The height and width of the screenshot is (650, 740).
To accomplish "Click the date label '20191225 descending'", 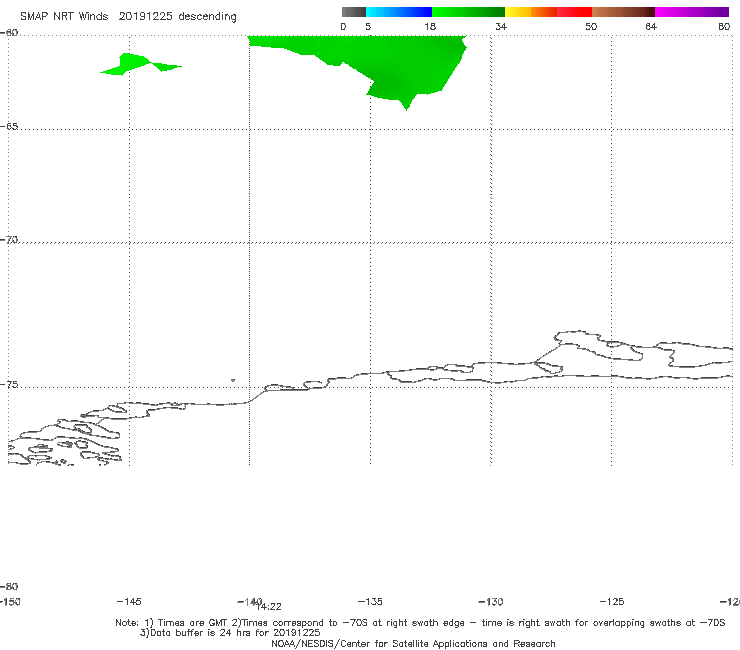I will coord(177,17).
